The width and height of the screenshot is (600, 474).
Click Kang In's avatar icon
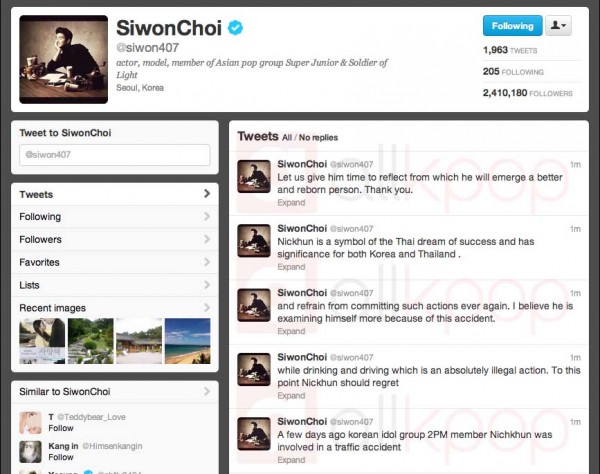31,452
